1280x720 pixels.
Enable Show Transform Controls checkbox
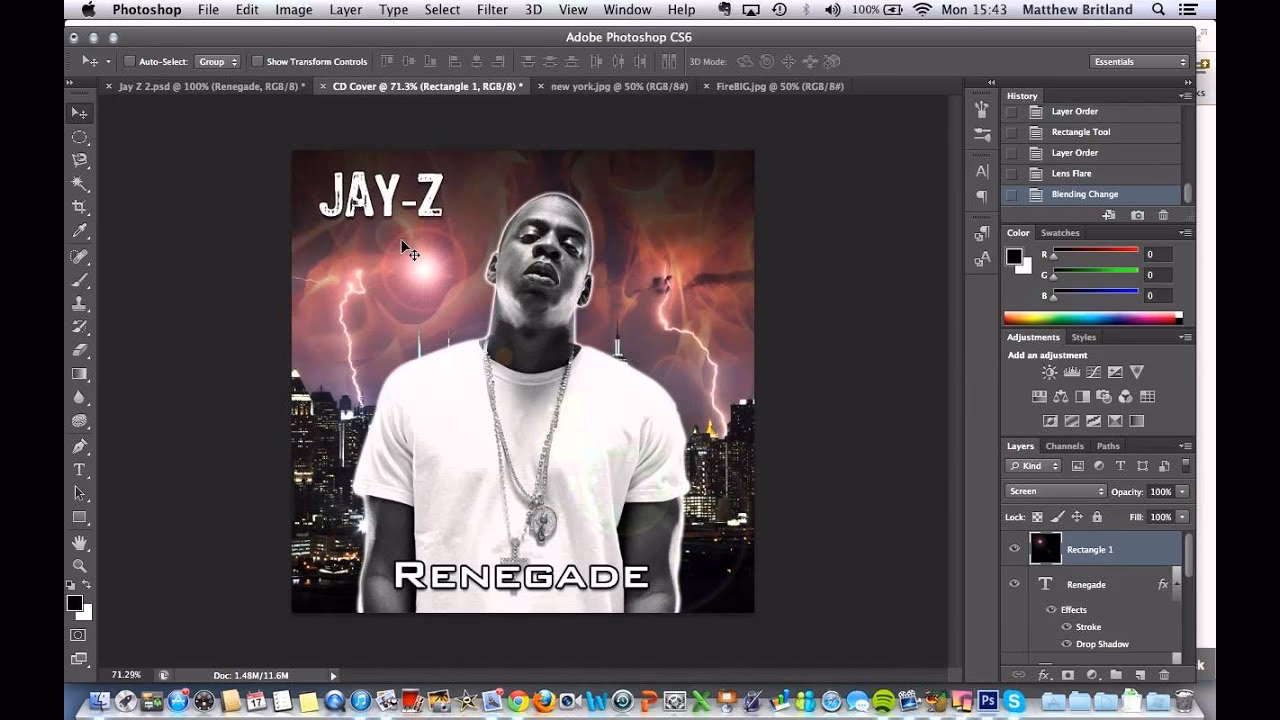coord(257,62)
